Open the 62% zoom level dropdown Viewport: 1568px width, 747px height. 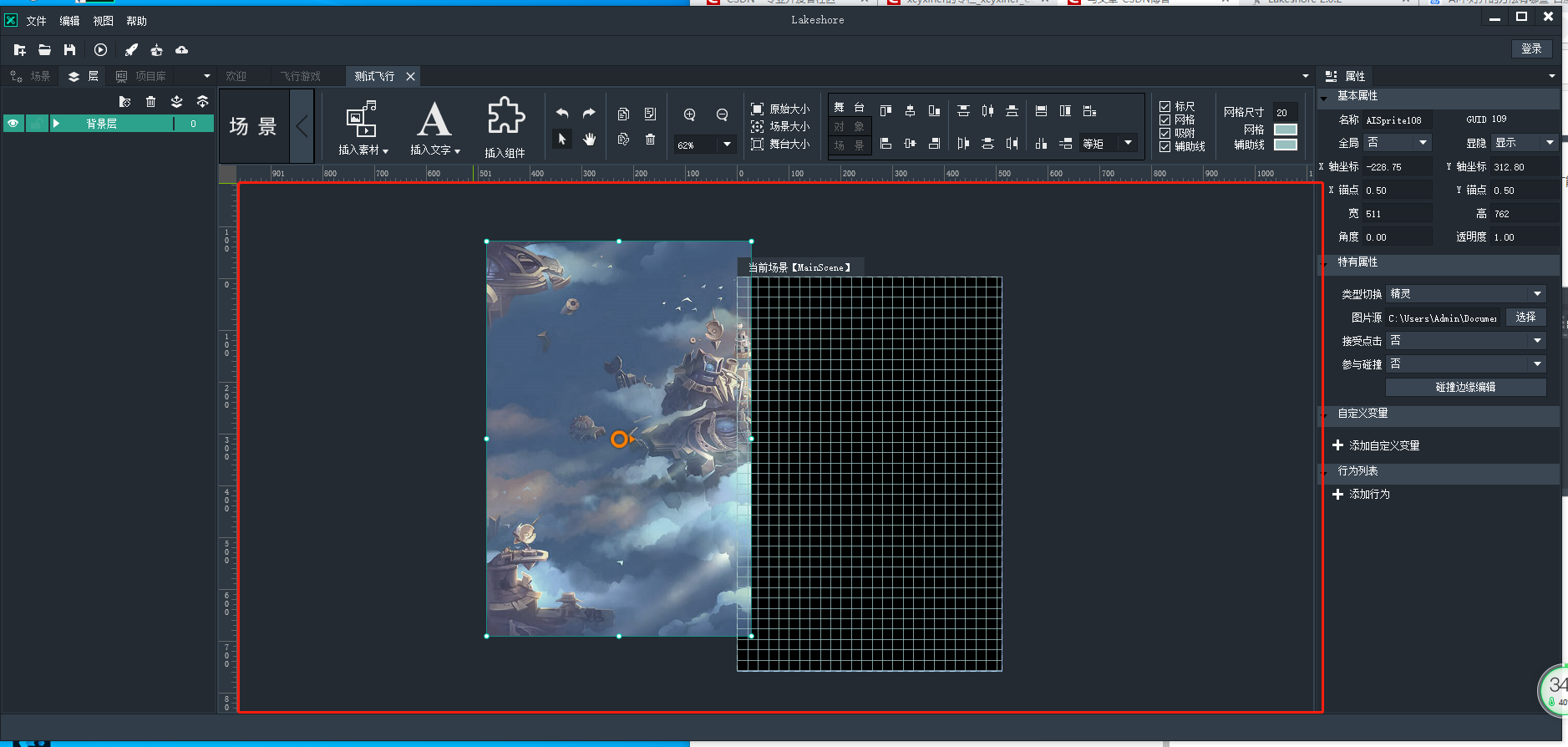(705, 145)
